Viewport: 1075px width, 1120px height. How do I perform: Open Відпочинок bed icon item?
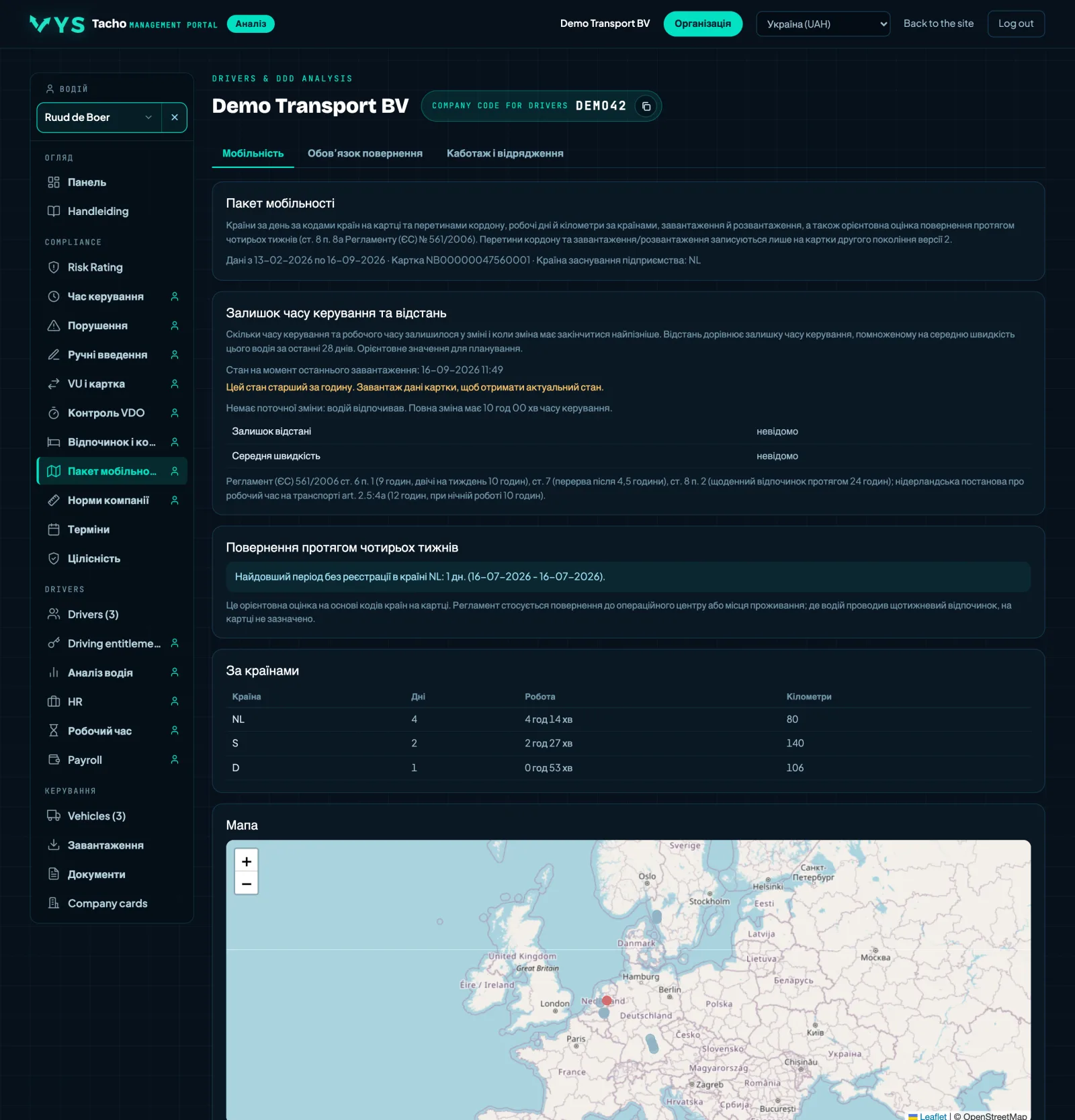(112, 442)
